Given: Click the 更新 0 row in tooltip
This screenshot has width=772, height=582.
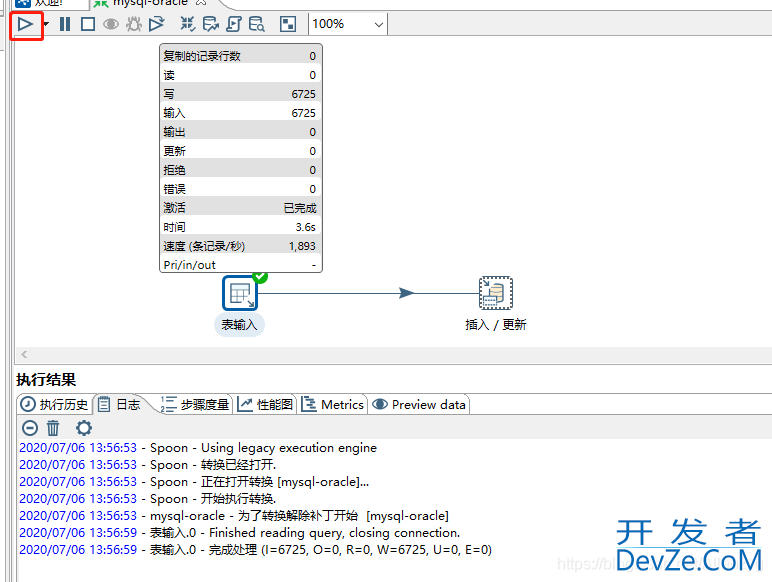Looking at the screenshot, I should point(240,151).
